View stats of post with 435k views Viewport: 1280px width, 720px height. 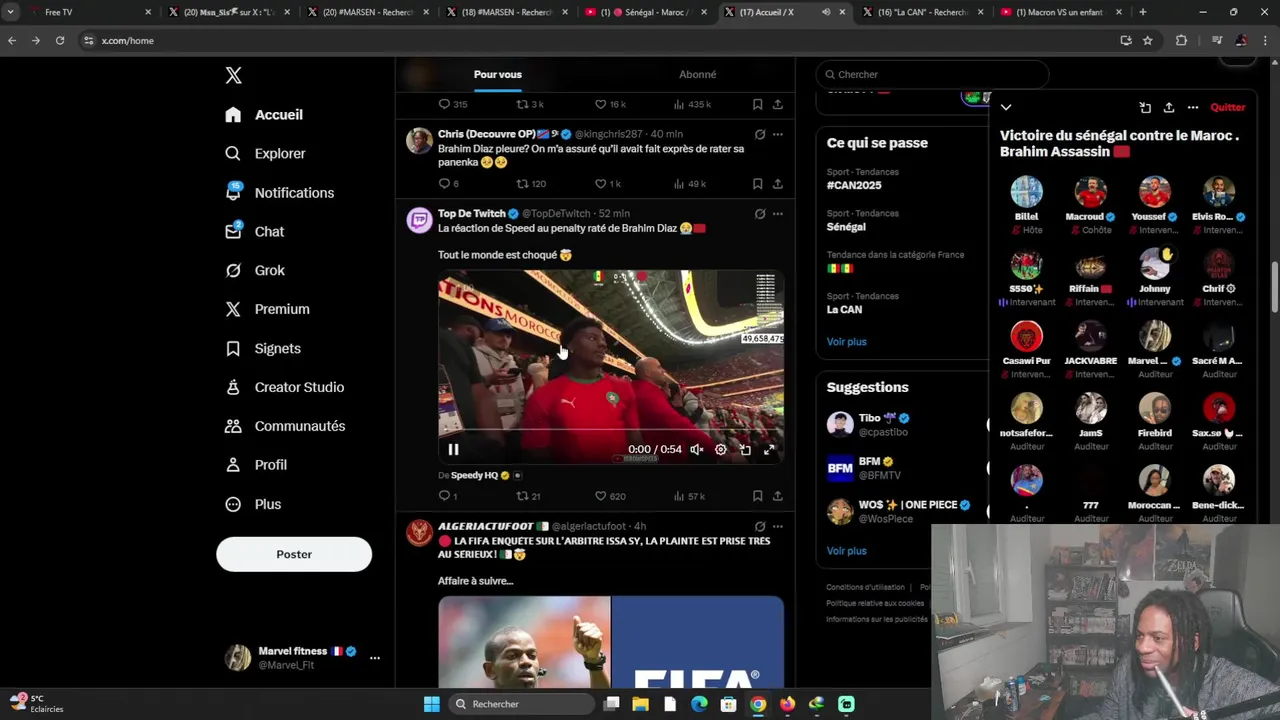[692, 104]
